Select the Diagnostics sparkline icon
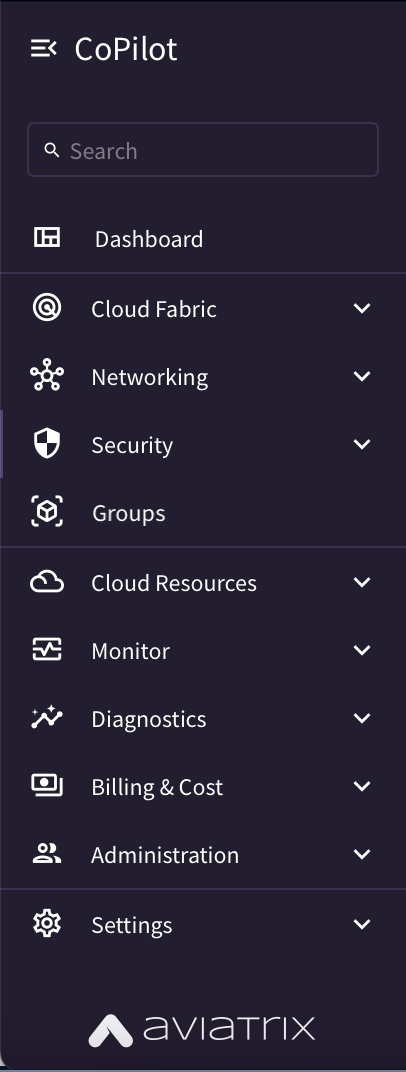Viewport: 406px width, 1072px height. 47,718
